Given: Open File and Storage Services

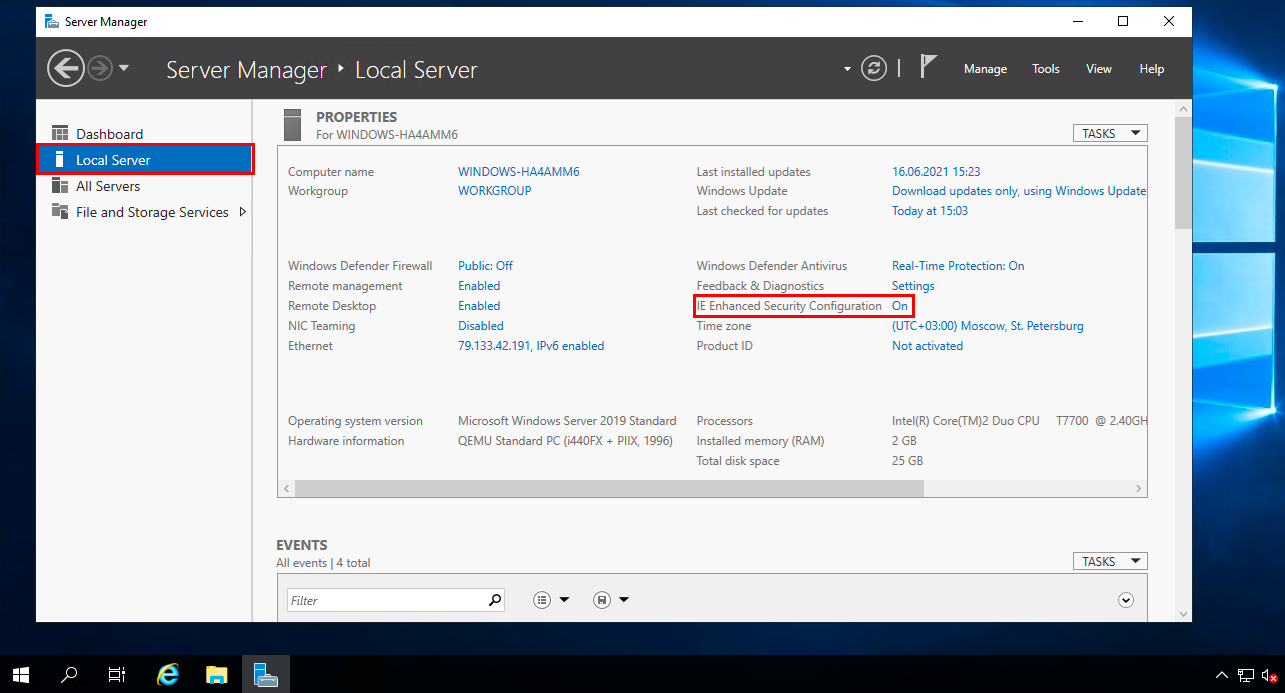Looking at the screenshot, I should click(152, 212).
